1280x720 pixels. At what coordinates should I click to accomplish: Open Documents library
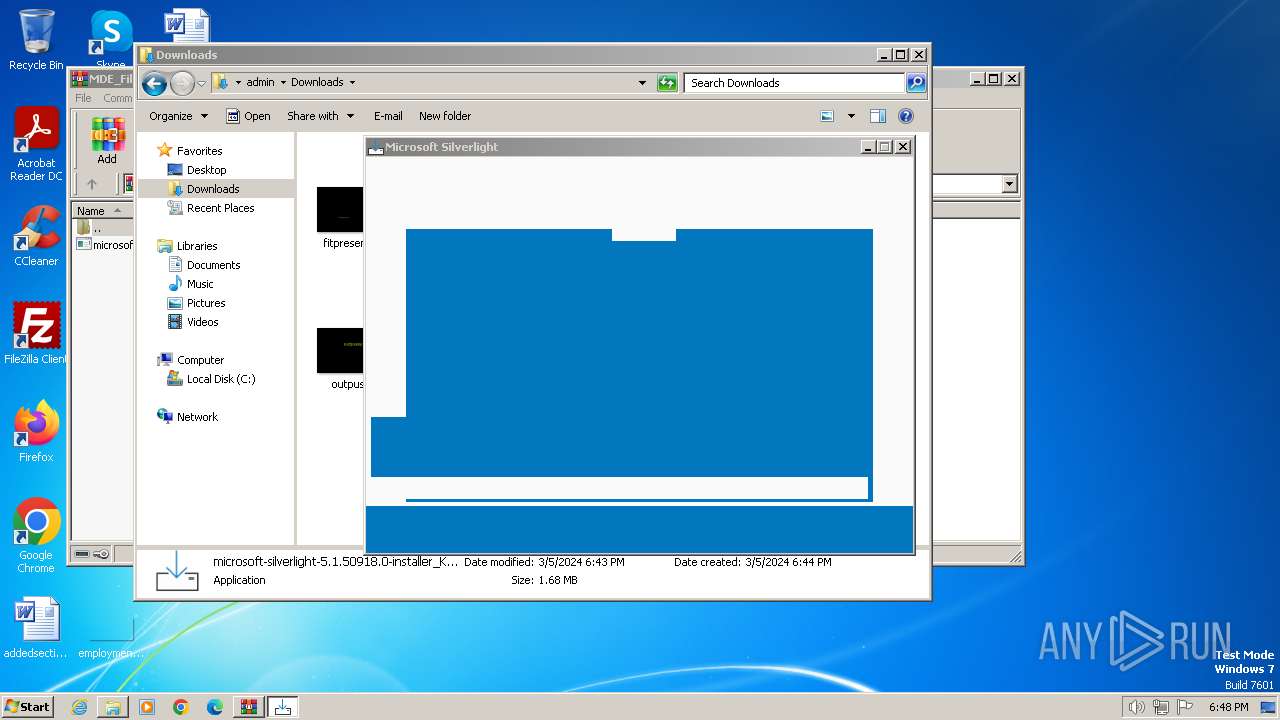pyautogui.click(x=213, y=265)
